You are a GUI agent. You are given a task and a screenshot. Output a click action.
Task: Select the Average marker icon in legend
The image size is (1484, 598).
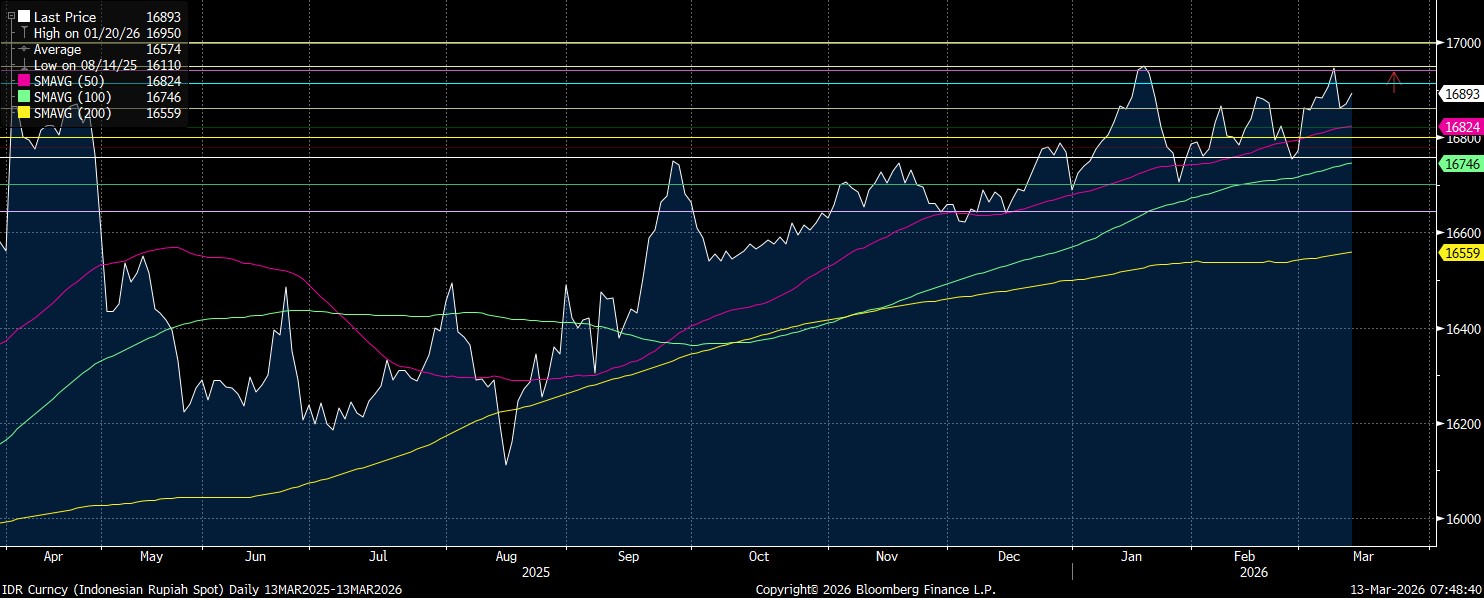pos(24,49)
